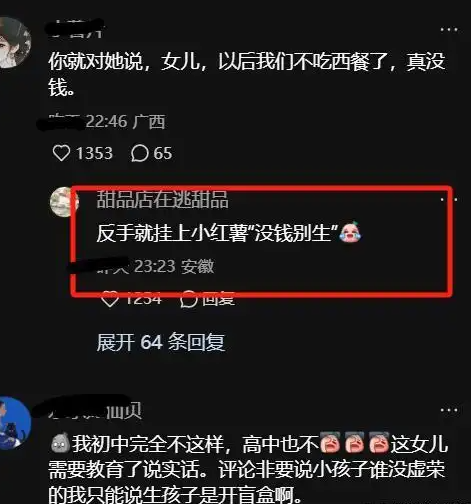471x504 pixels.
Task: Like the comment with 1353 likes
Action: point(62,153)
